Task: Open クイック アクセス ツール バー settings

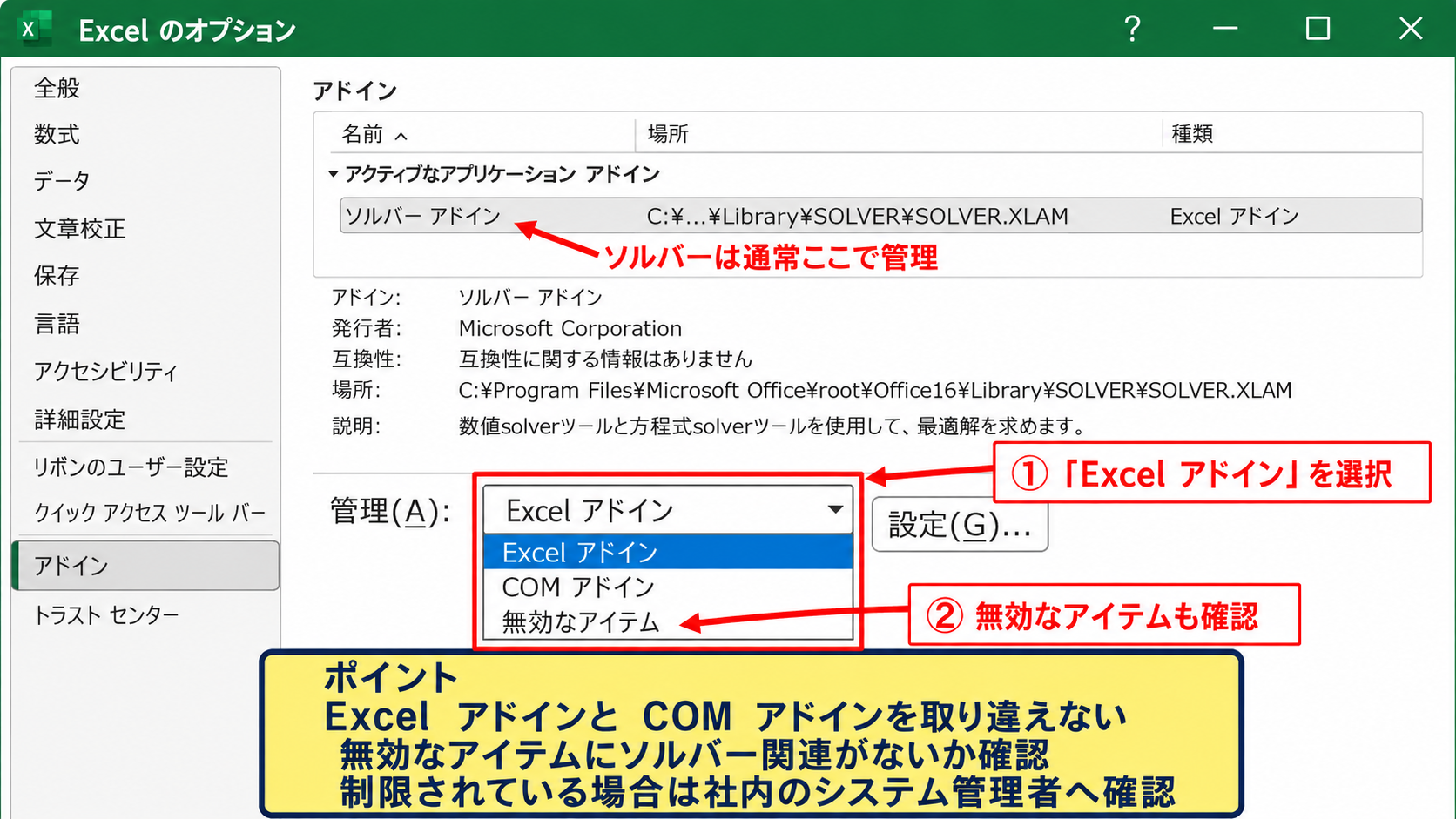Action: click(150, 513)
